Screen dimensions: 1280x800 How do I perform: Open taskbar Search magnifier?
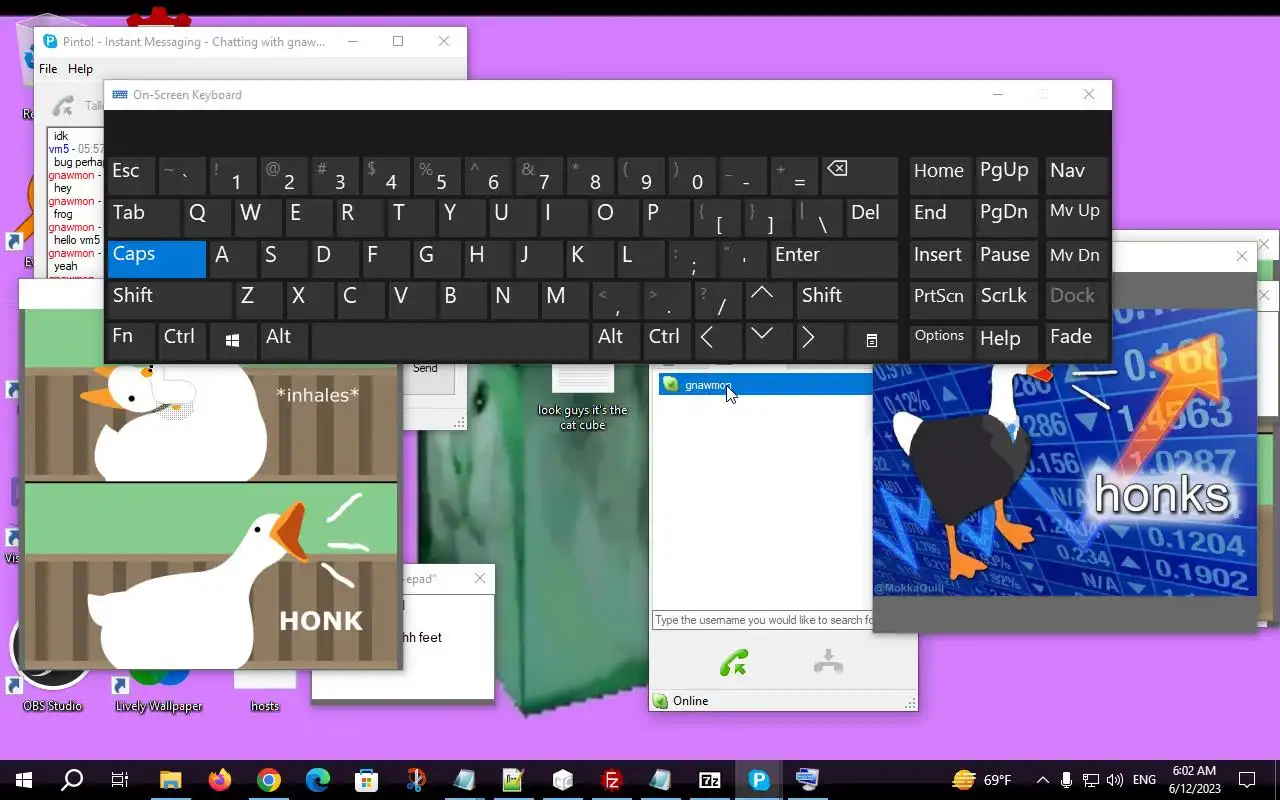tap(72, 780)
